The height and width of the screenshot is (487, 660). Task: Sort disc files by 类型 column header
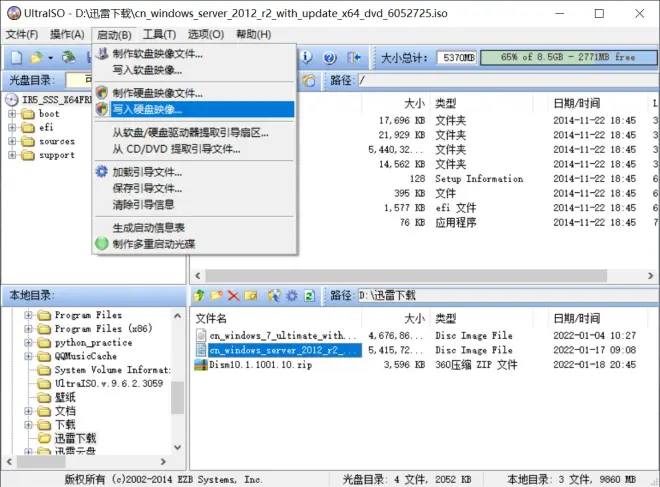482,103
